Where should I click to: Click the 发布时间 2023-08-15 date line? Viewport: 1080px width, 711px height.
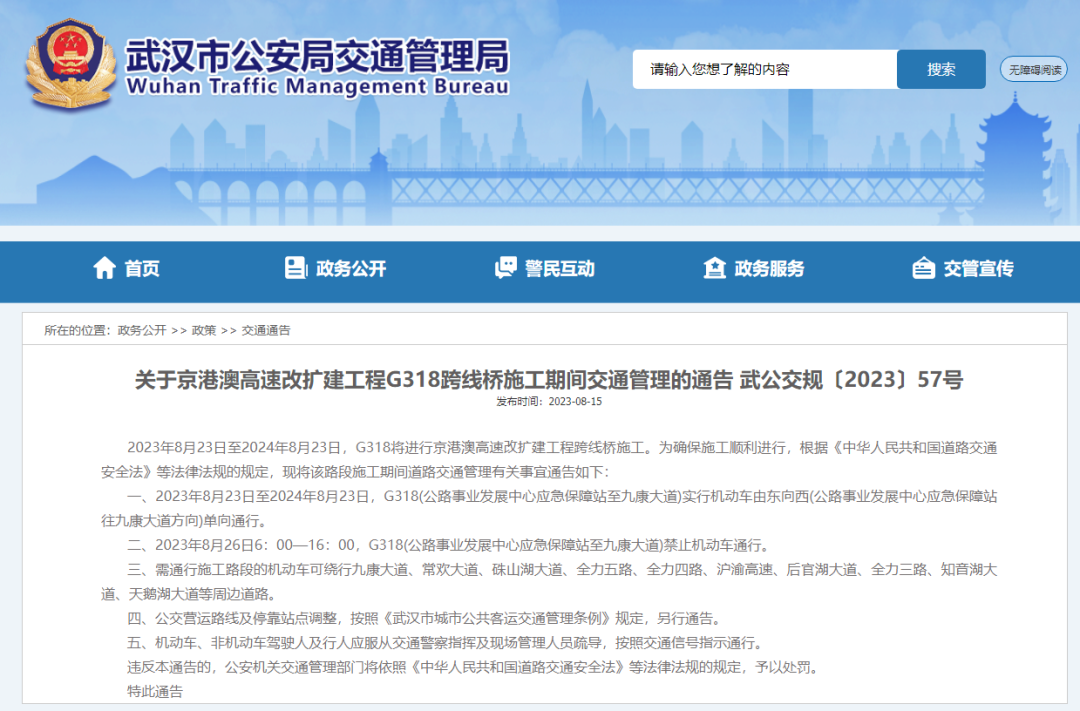[549, 402]
